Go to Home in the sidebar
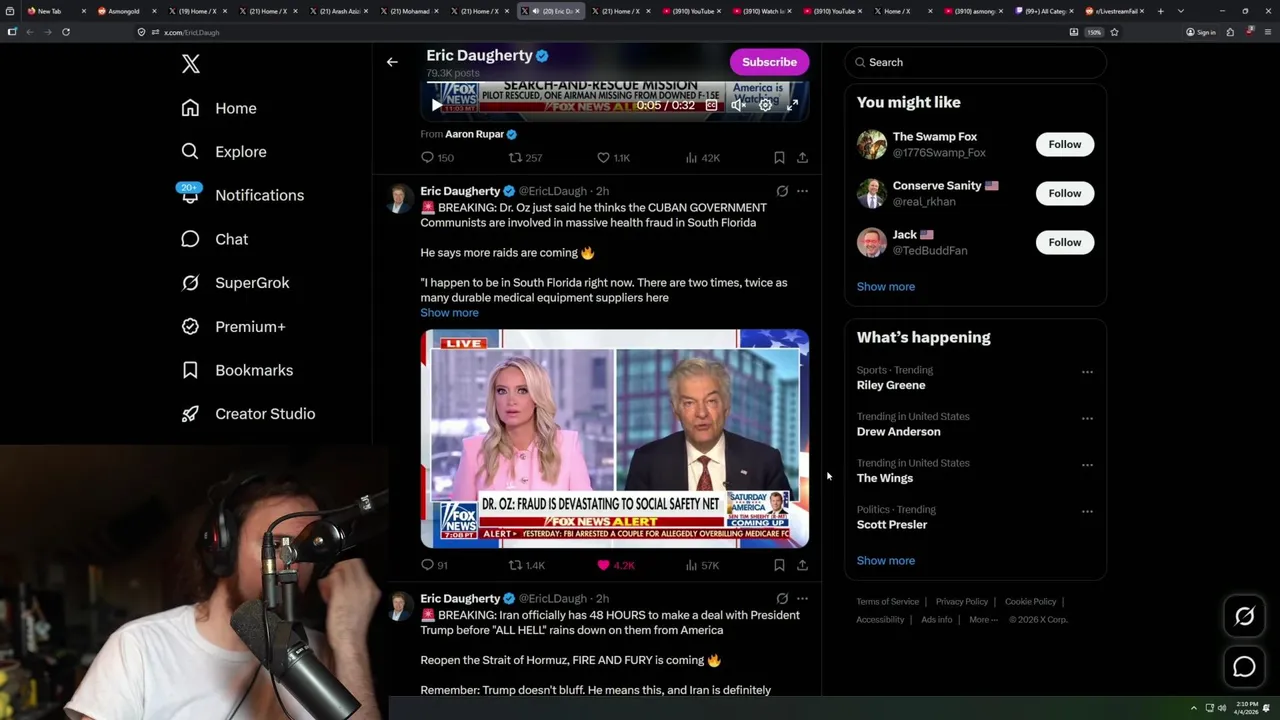The height and width of the screenshot is (720, 1280). 218,108
